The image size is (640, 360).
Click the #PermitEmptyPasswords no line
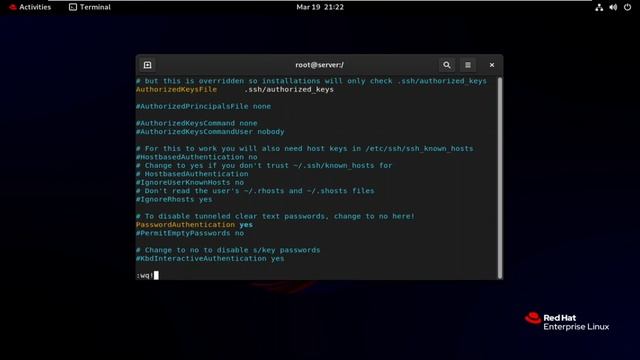190,233
